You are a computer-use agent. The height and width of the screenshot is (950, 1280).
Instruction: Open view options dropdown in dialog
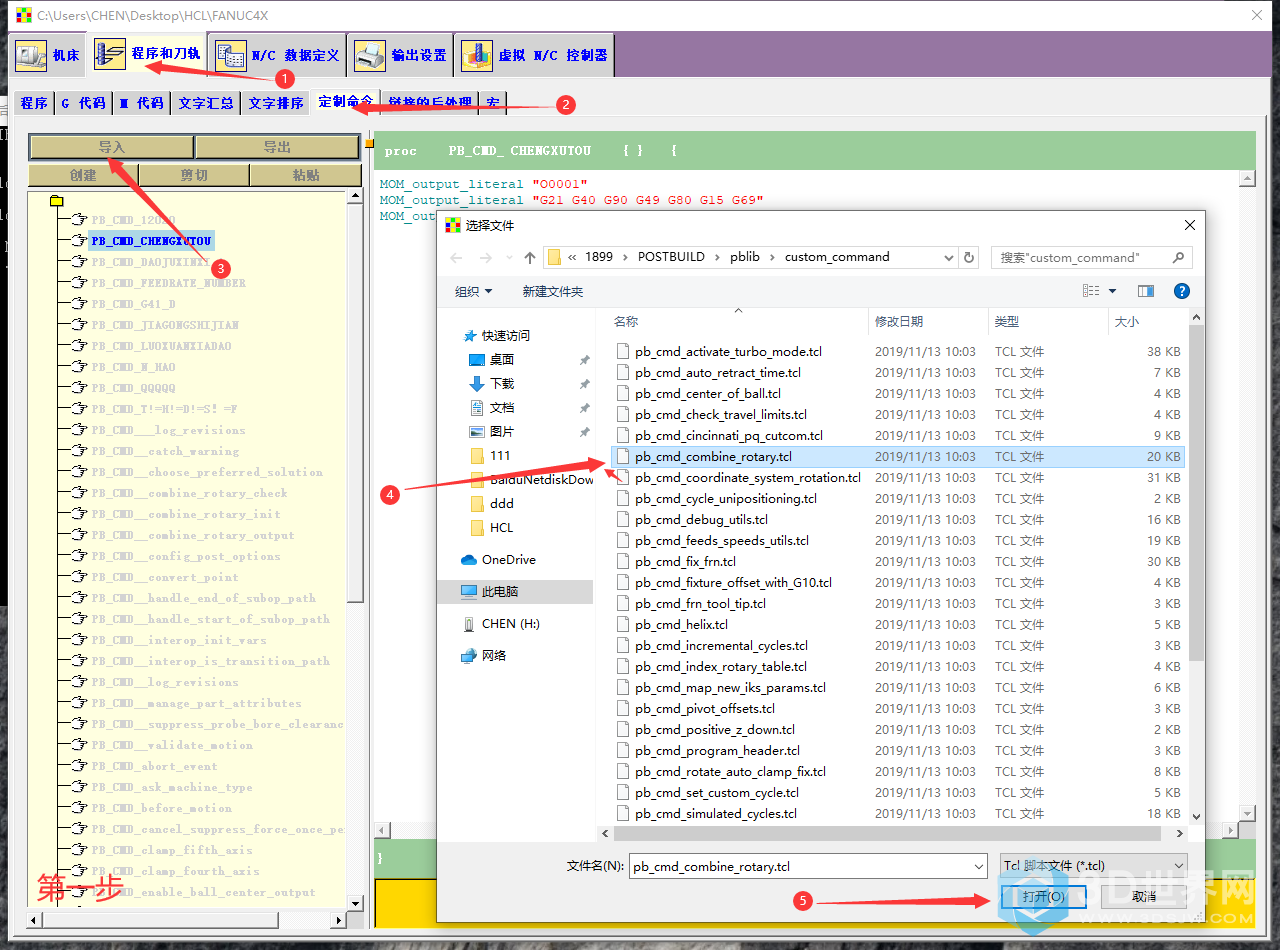tap(1112, 291)
